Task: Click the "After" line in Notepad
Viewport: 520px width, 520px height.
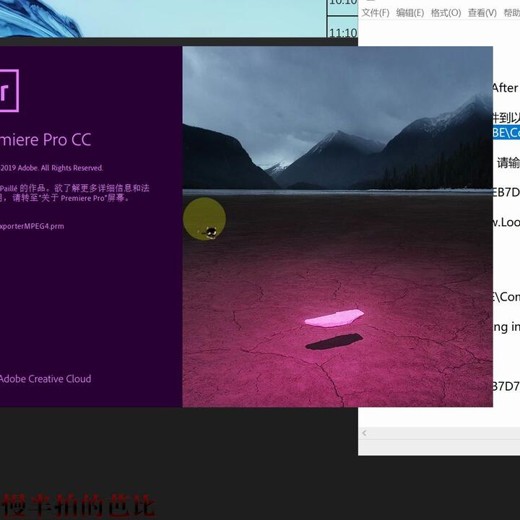Action: click(x=505, y=88)
